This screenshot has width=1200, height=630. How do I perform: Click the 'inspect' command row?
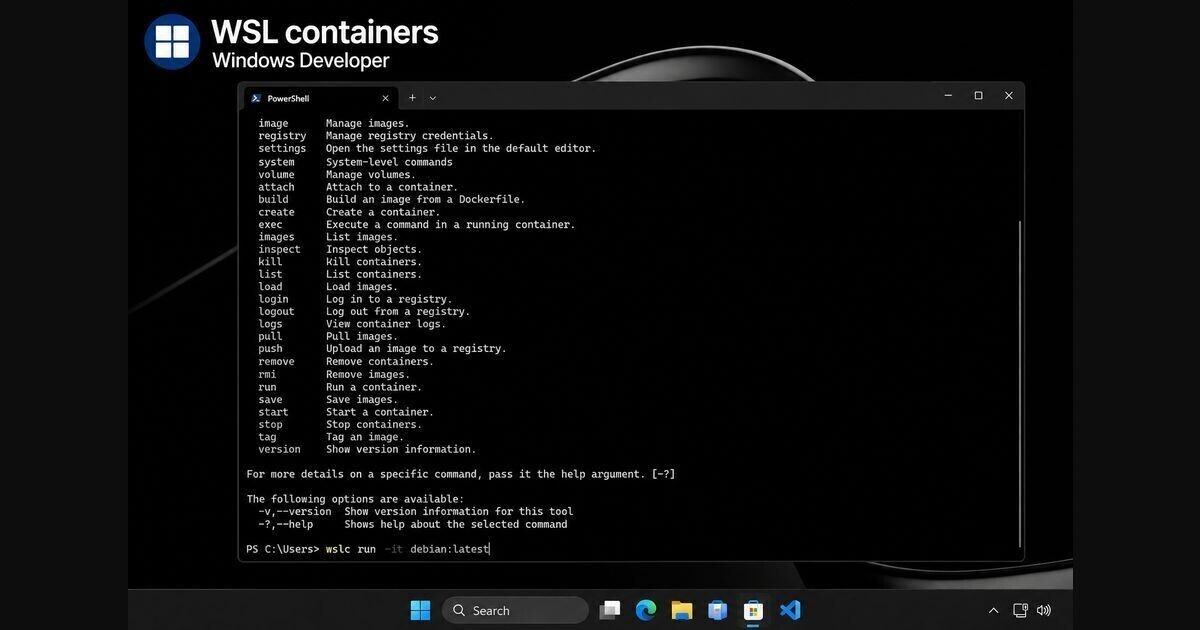tap(340, 250)
